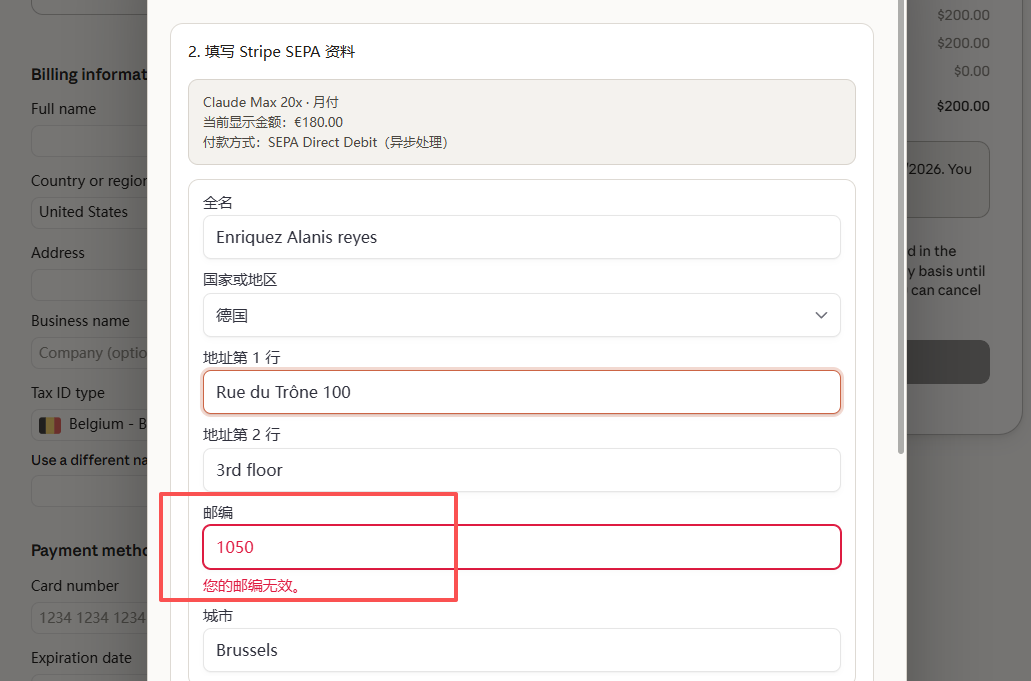Click the chevron arrow in the country selector
This screenshot has width=1031, height=681.
pyautogui.click(x=821, y=316)
